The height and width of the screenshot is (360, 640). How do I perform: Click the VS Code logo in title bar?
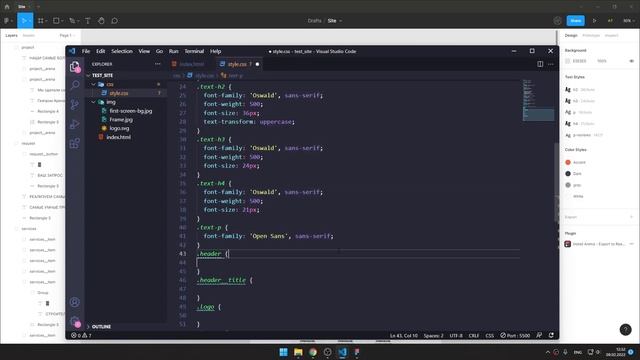point(72,51)
